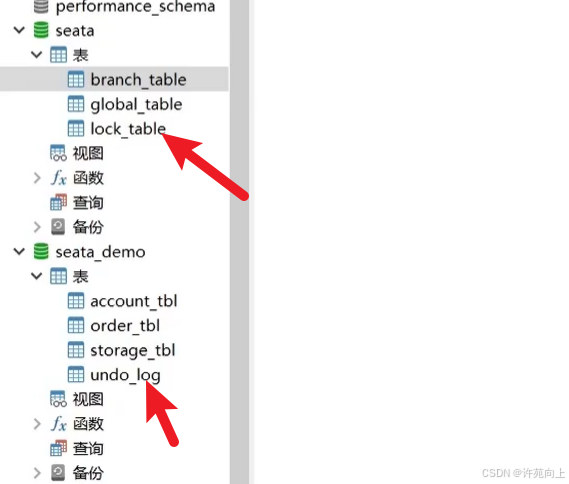569x484 pixels.
Task: Click the 视图 views icon under seata
Action: (x=58, y=153)
